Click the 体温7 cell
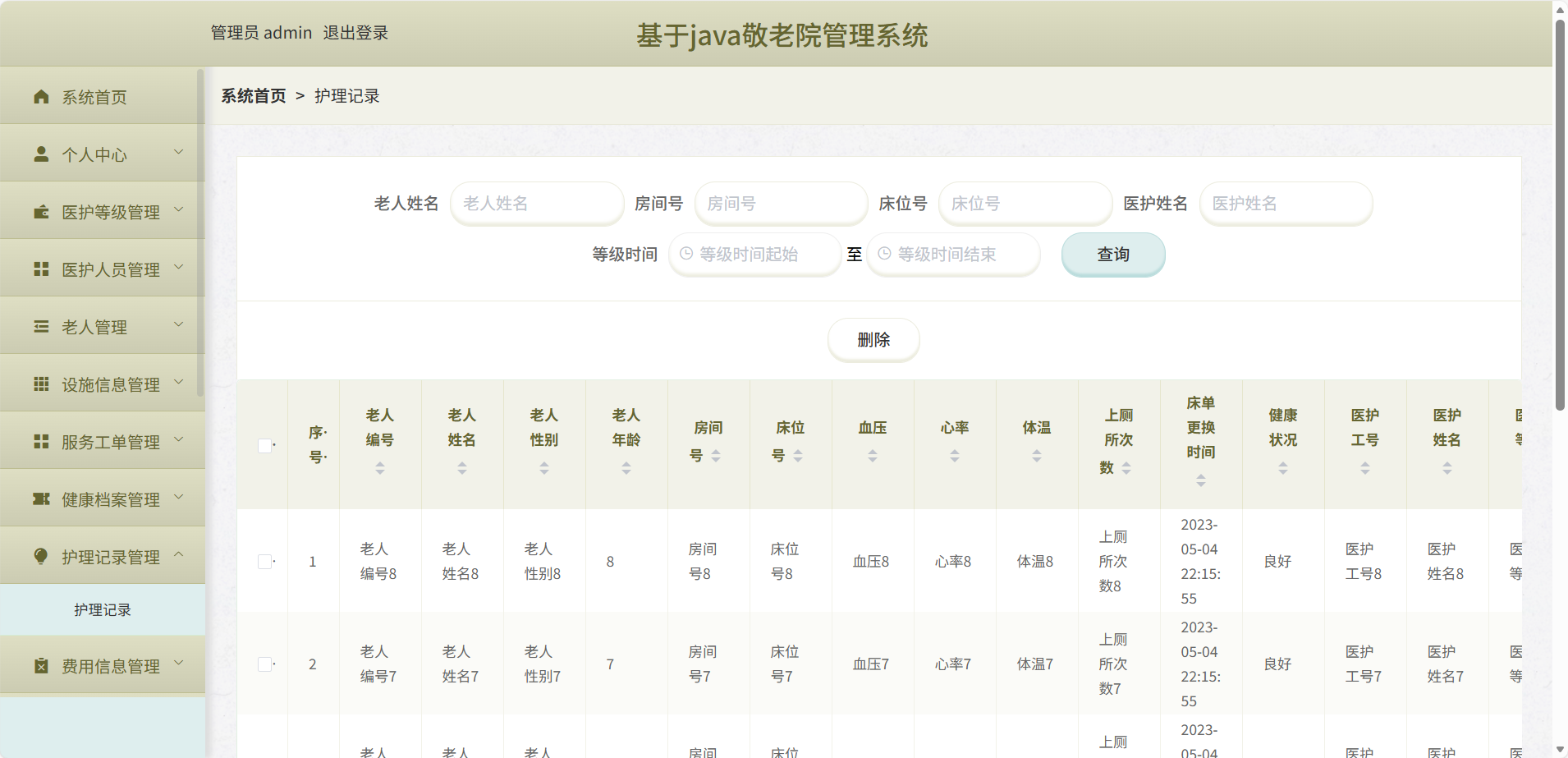This screenshot has height=758, width=1568. [1035, 664]
